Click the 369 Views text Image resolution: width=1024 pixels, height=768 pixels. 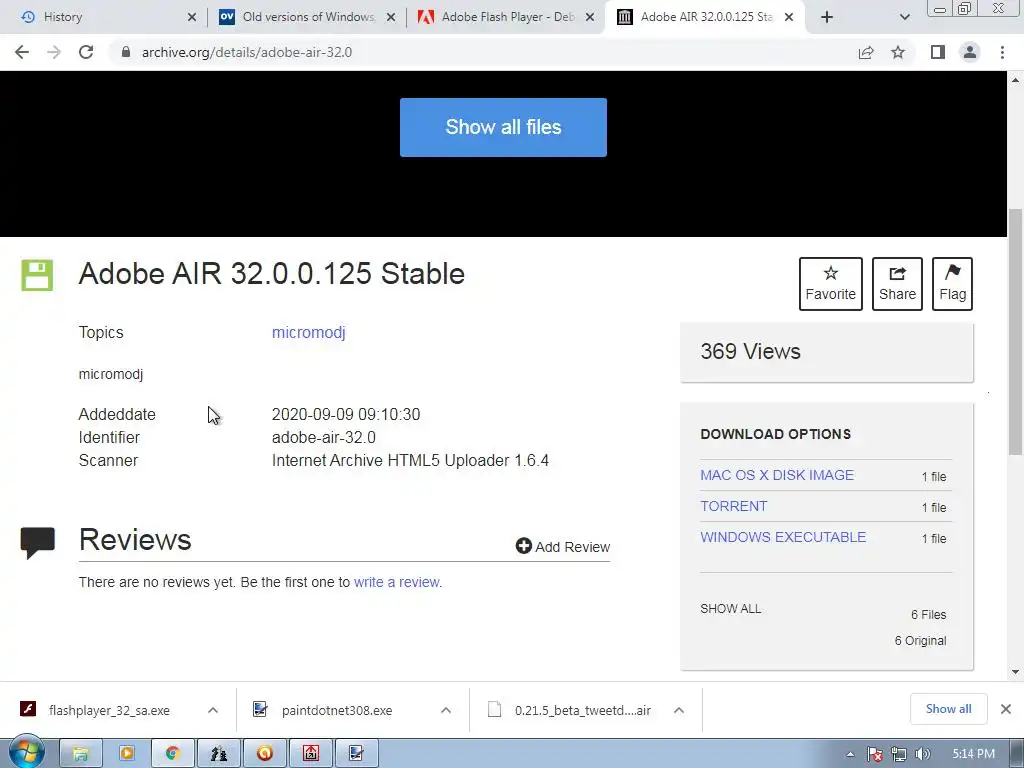click(x=750, y=351)
